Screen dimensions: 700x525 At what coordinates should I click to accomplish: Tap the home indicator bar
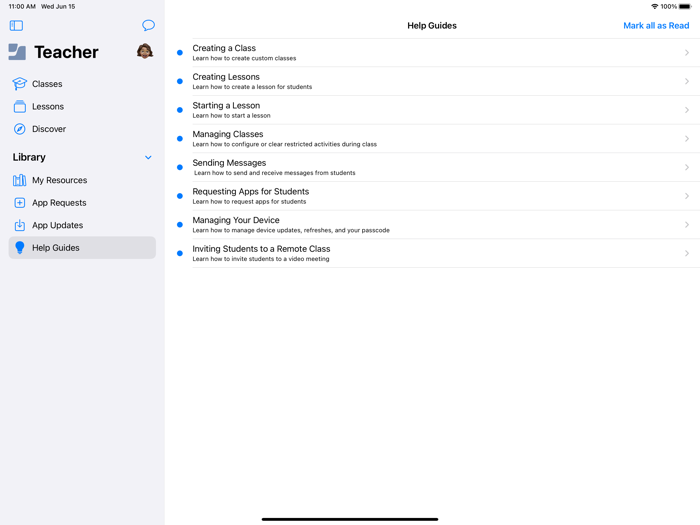(x=350, y=519)
